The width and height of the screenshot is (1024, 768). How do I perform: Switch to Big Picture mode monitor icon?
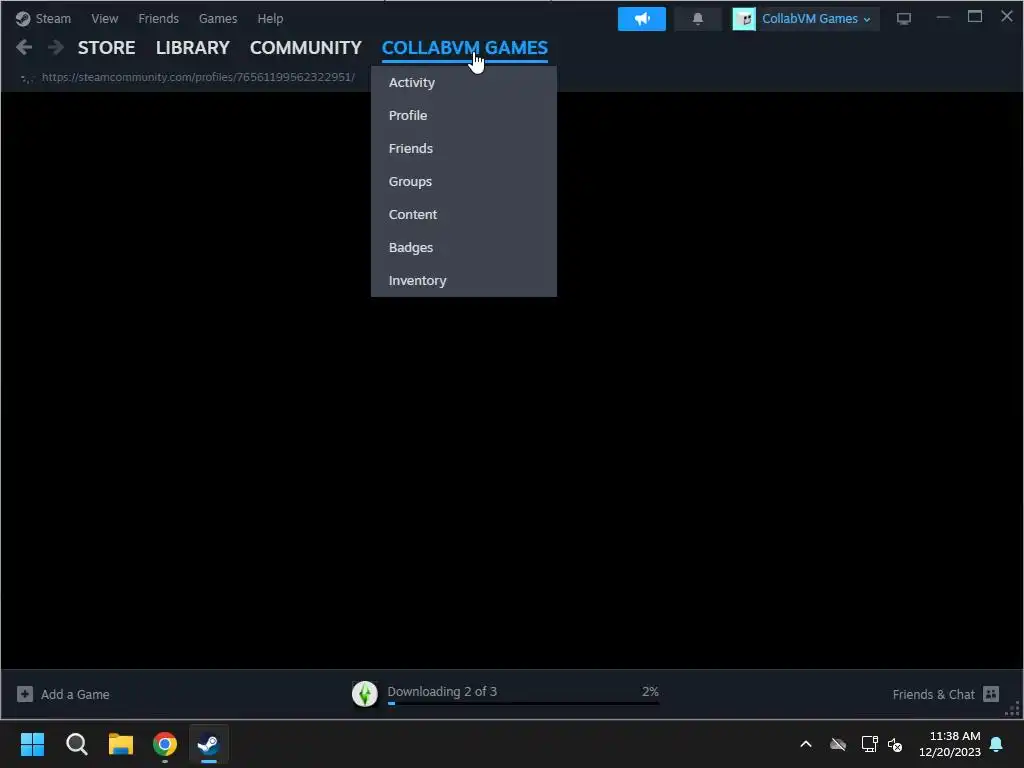coord(903,19)
